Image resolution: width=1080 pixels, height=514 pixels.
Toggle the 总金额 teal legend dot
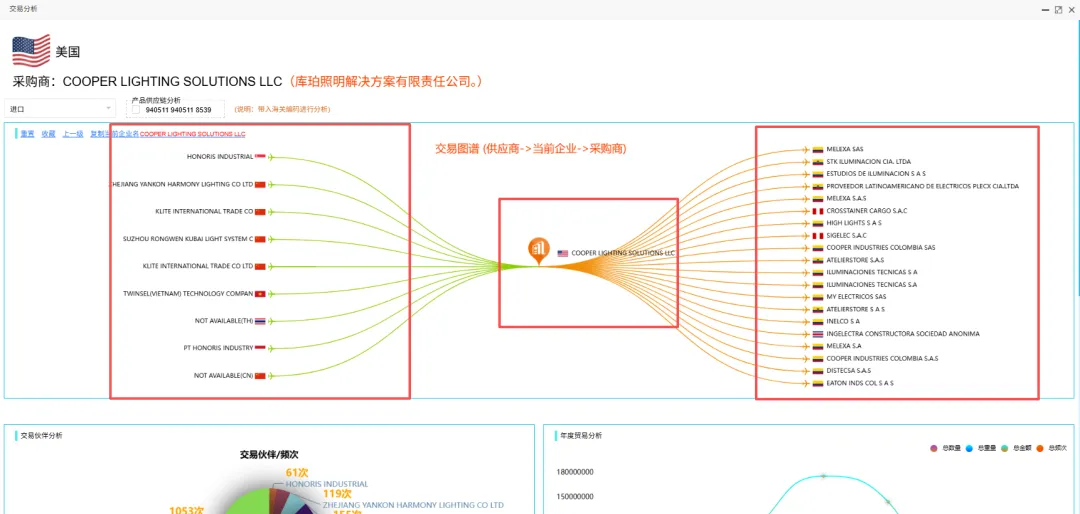[x=1004, y=449]
